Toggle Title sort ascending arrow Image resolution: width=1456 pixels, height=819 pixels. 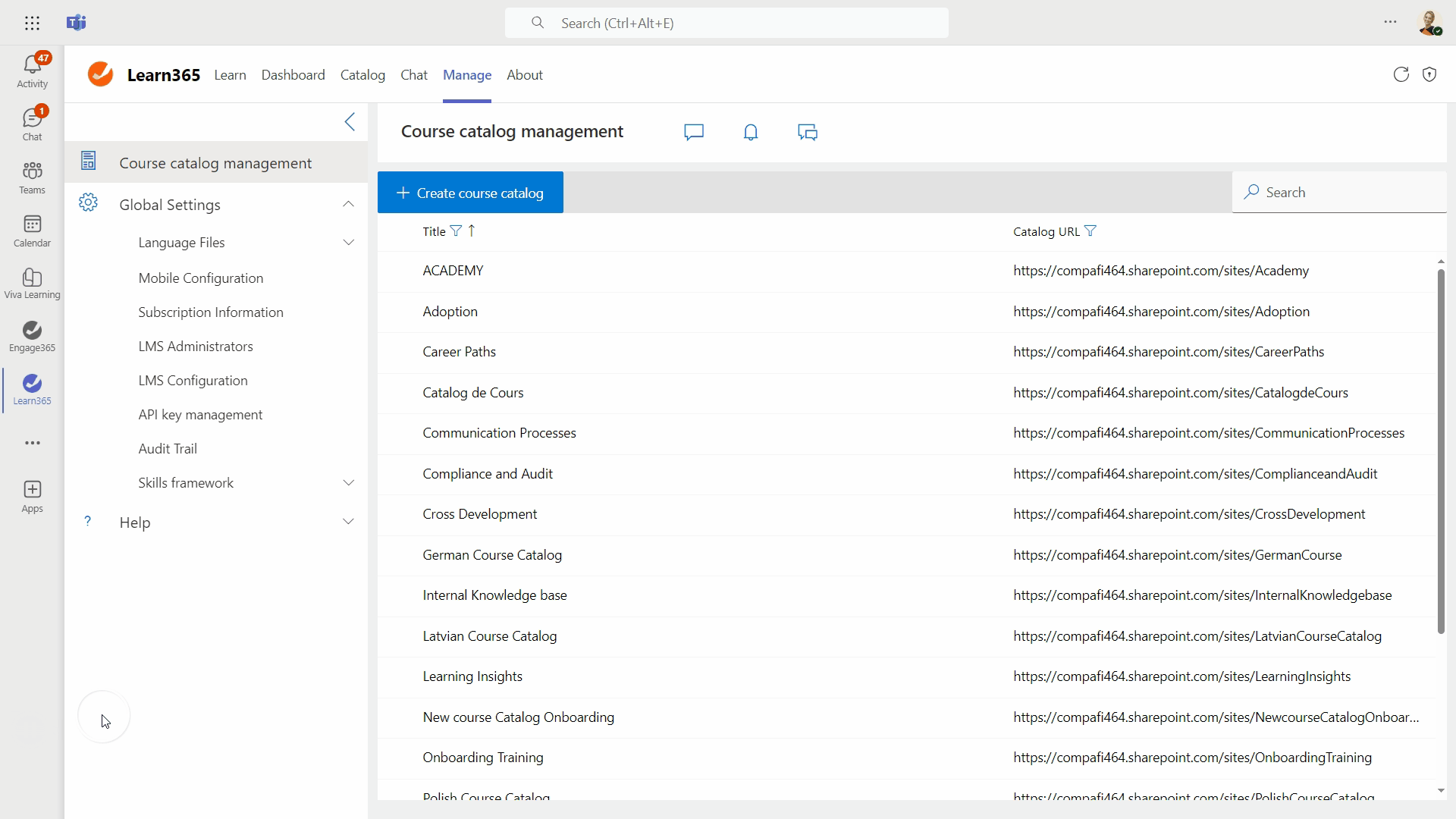pyautogui.click(x=472, y=231)
